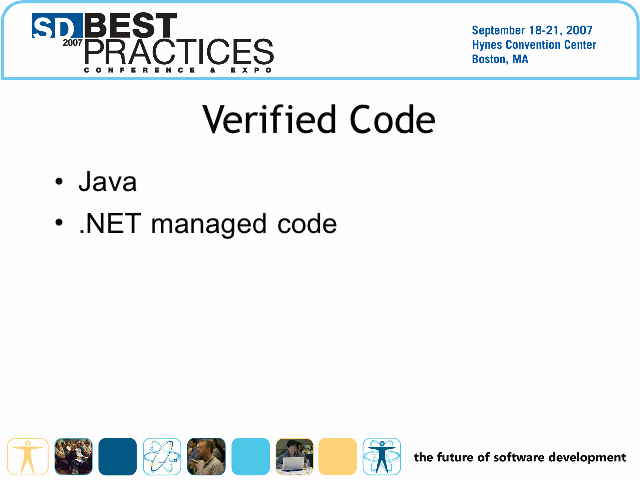Click the light blue square tile

click(x=250, y=456)
